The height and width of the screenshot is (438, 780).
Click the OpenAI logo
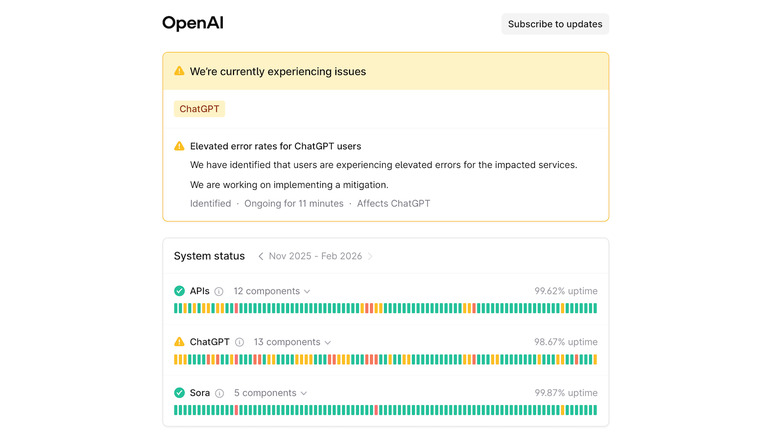(193, 23)
